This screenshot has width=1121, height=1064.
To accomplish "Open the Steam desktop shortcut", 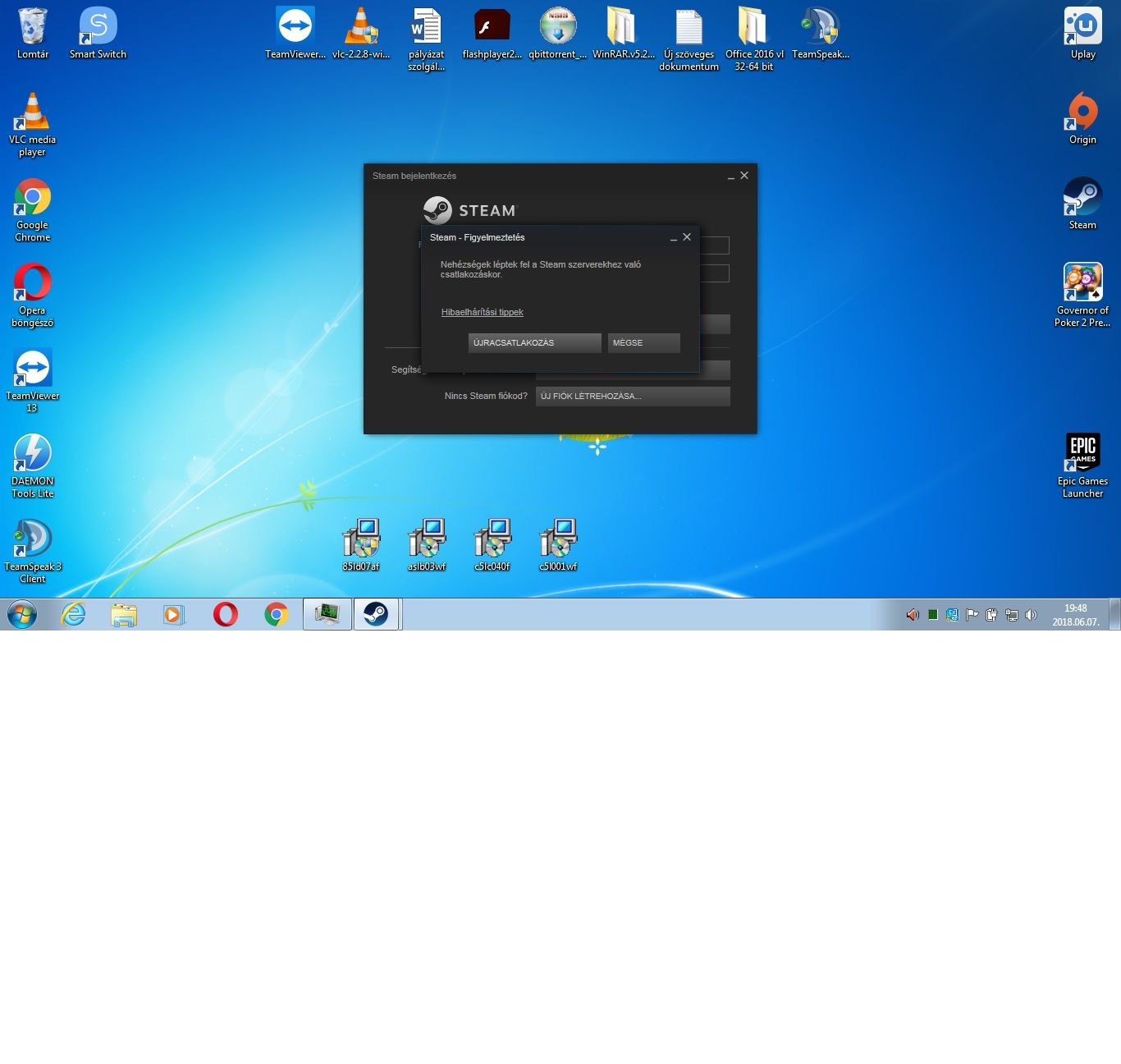I will pos(1083,204).
